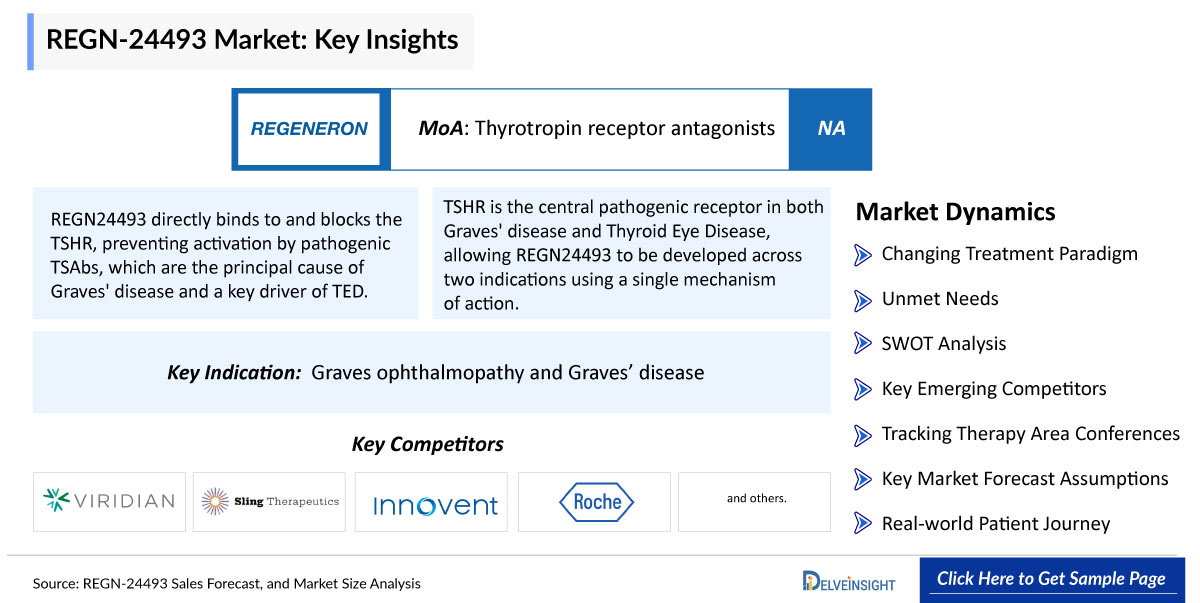Click the REGN-24493 Market: Key Insights title
Screen dimensions: 1200x603
point(252,41)
